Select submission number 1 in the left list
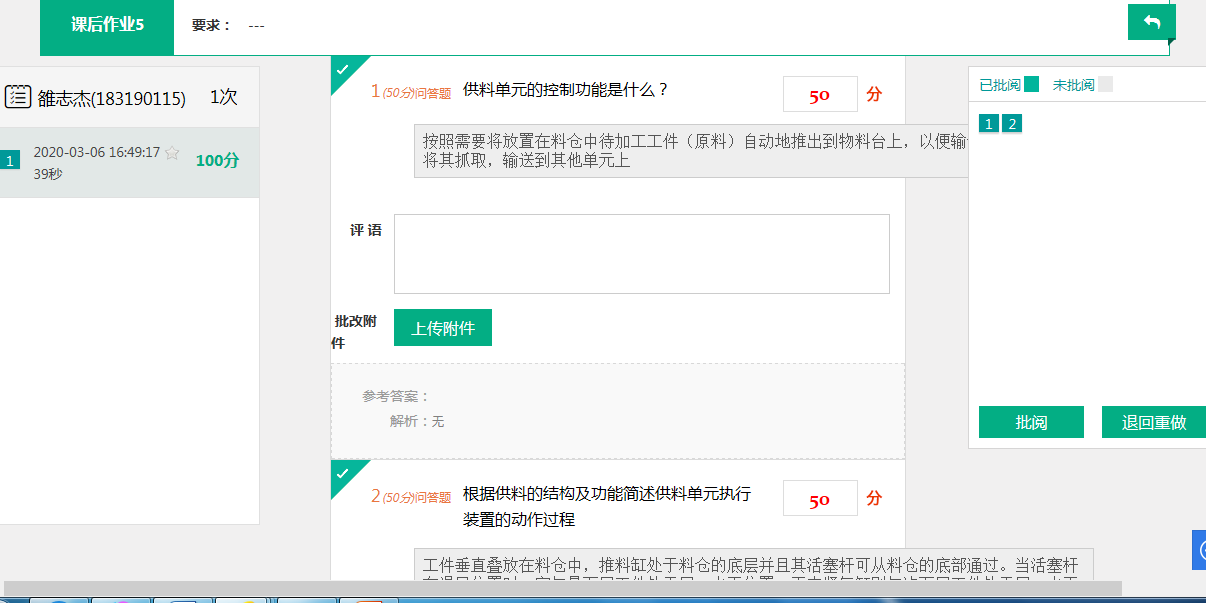This screenshot has width=1206, height=603. tap(10, 160)
